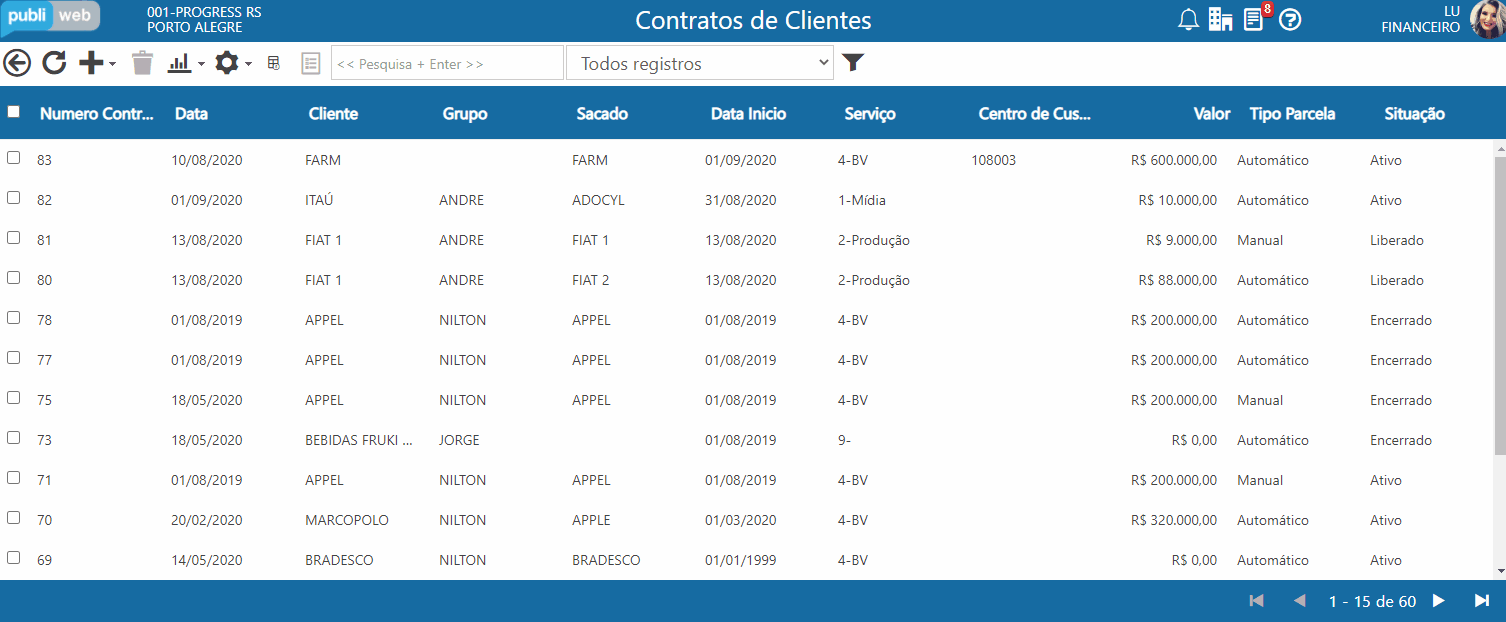The width and height of the screenshot is (1506, 622).
Task: Tick the checkbox for contract 80
Action: click(x=13, y=278)
